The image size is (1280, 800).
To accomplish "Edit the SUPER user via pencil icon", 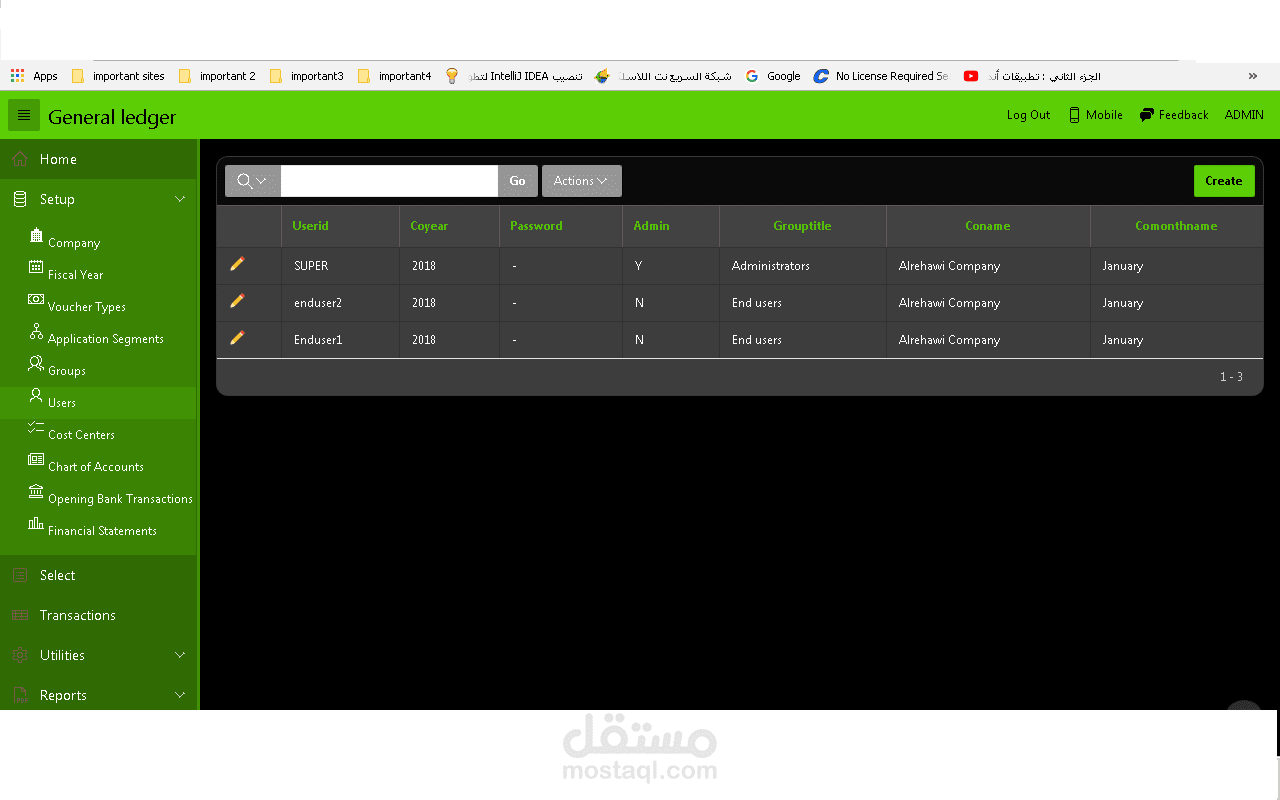I will tap(237, 264).
